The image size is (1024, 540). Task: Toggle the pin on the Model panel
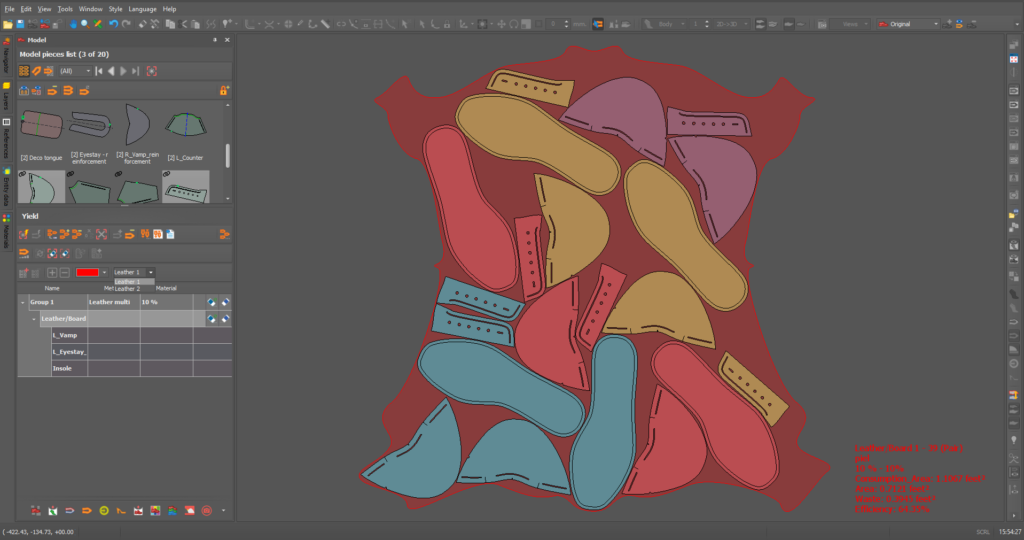[x=214, y=39]
